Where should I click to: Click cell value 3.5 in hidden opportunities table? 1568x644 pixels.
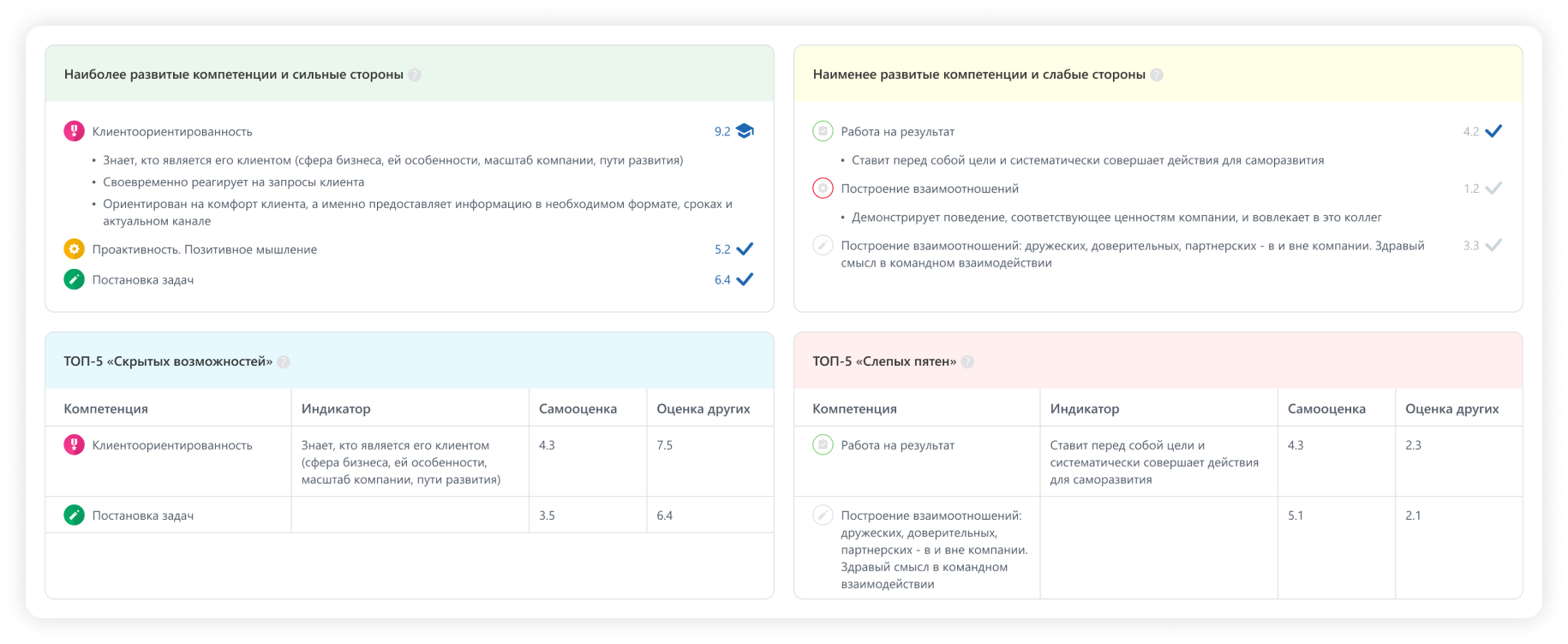pos(547,516)
